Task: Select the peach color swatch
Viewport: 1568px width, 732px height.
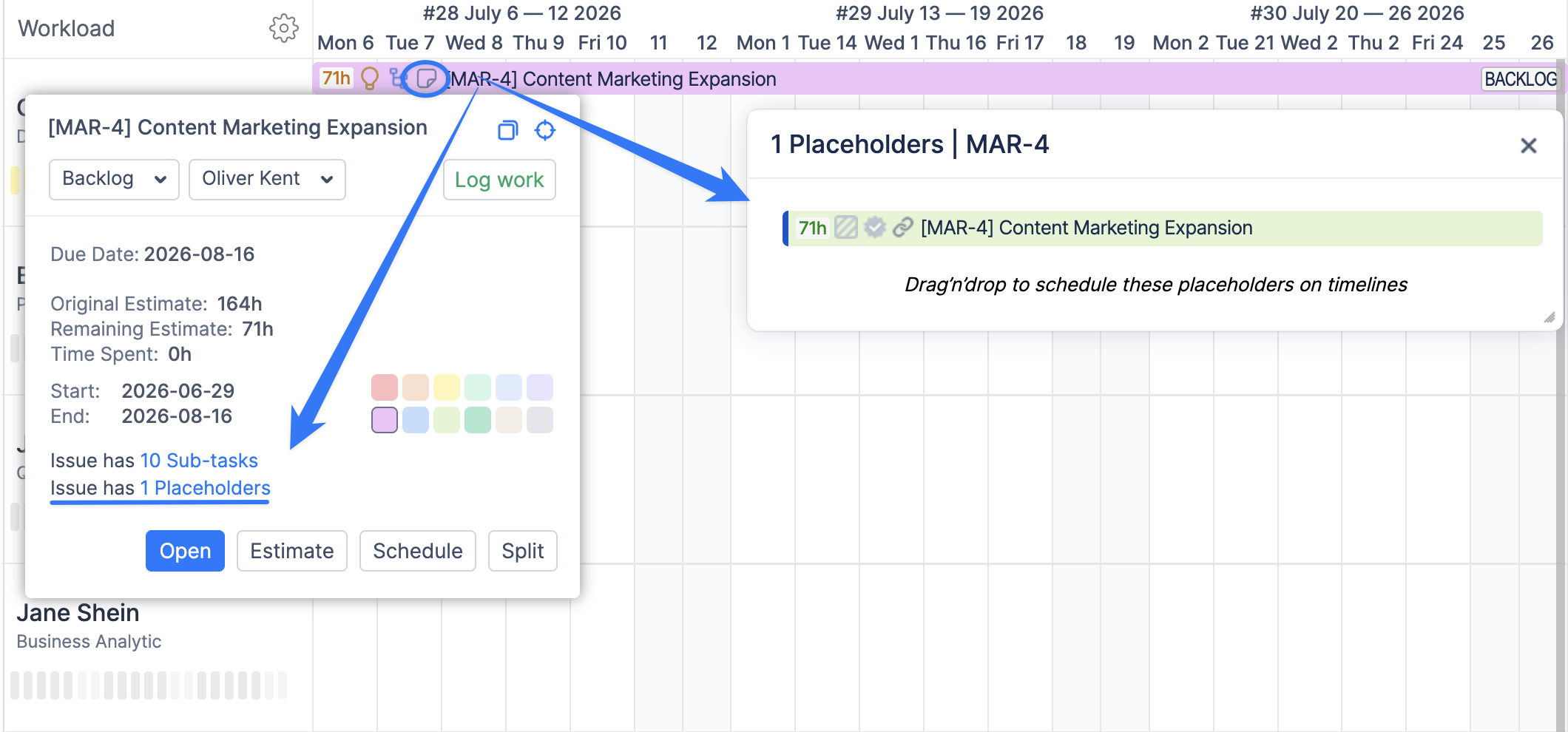Action: 416,387
